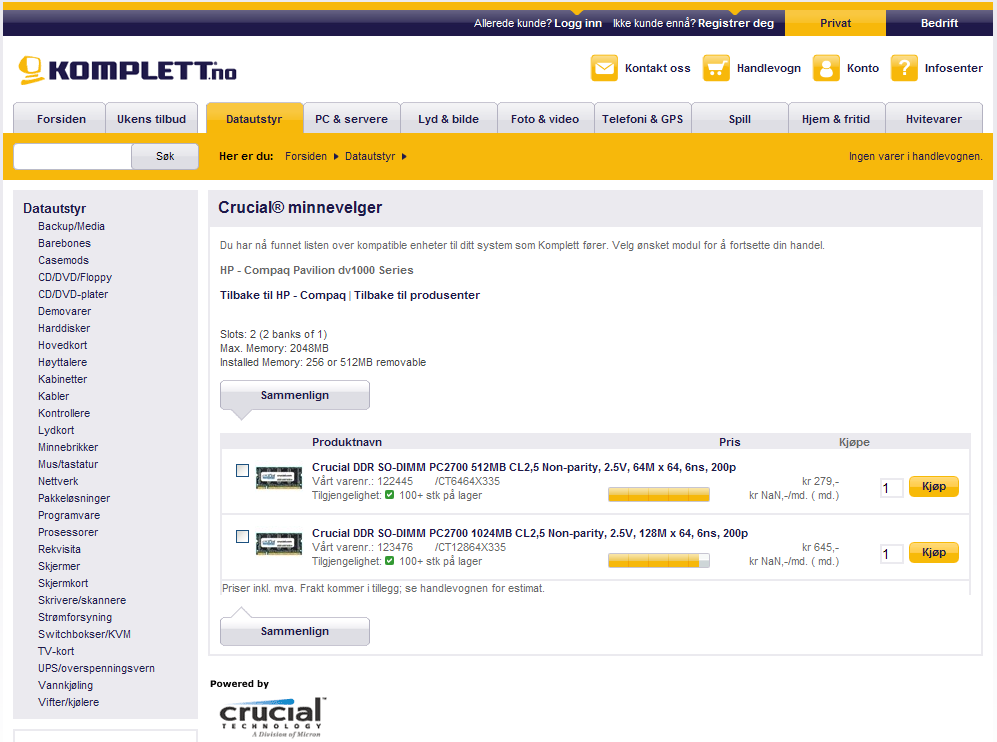Open Programvare category in the sidebar
The image size is (997, 742).
click(69, 515)
